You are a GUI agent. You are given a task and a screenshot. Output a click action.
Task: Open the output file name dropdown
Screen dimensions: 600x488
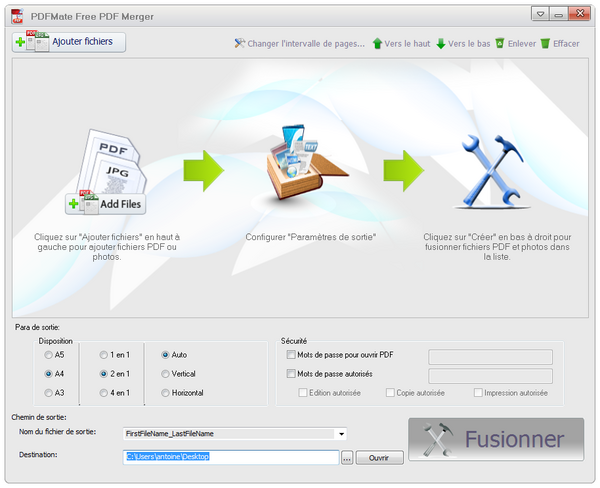coord(341,434)
